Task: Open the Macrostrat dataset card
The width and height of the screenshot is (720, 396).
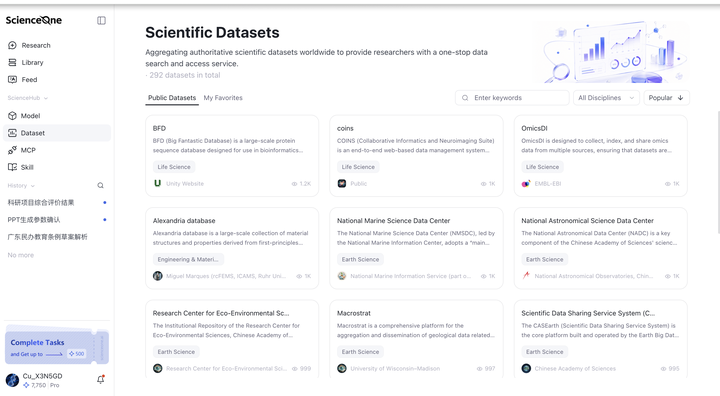Action: 416,339
